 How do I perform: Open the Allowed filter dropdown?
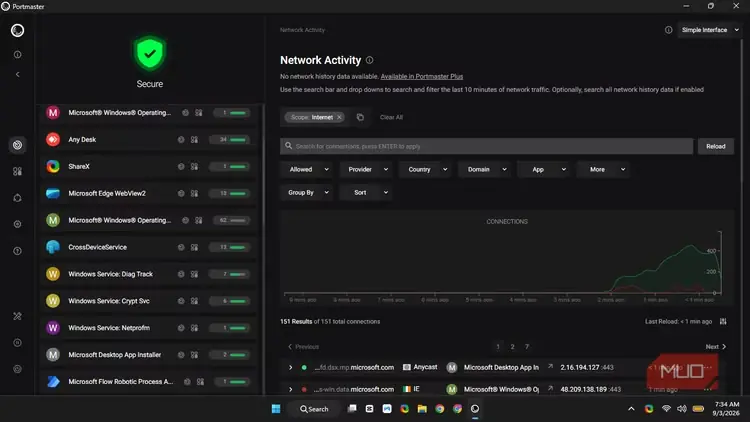(308, 169)
